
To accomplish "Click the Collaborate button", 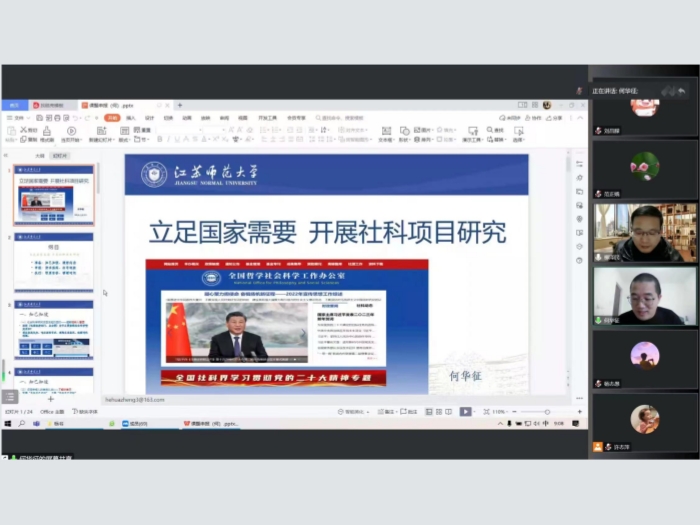I will click(x=533, y=118).
